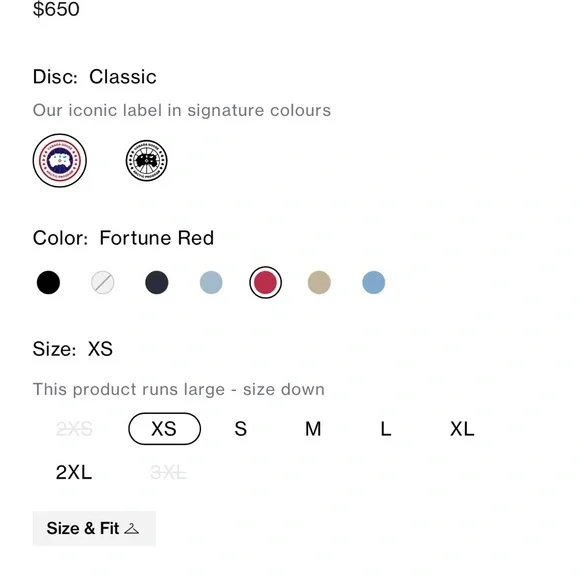The height and width of the screenshot is (580, 580).
Task: Choose the dark navy color swatch
Action: (x=157, y=283)
